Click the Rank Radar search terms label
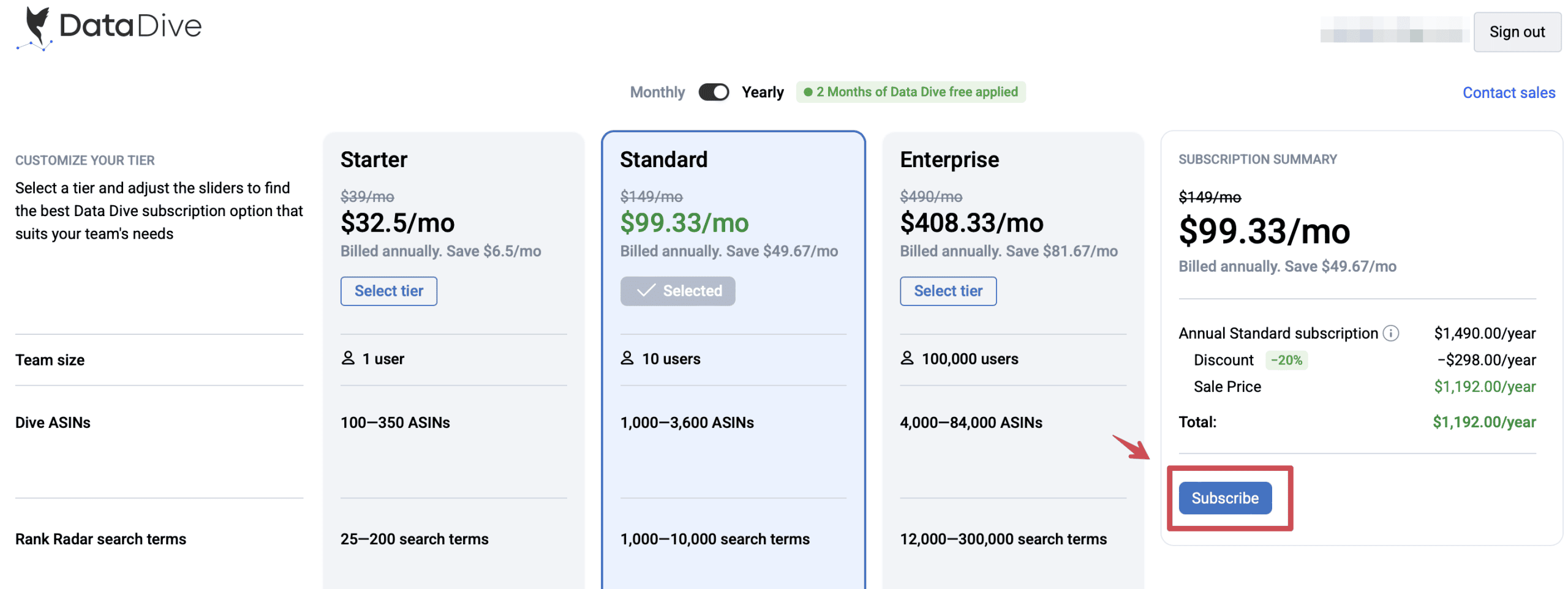This screenshot has width=1568, height=589. tap(100, 539)
